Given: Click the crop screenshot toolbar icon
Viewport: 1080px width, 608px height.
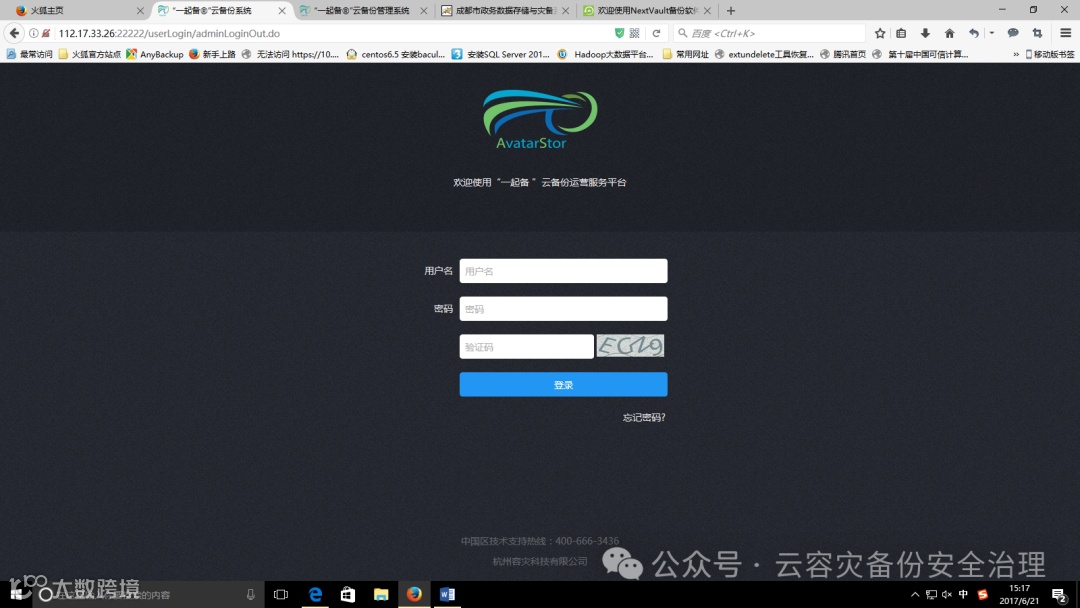Looking at the screenshot, I should coord(1037,33).
